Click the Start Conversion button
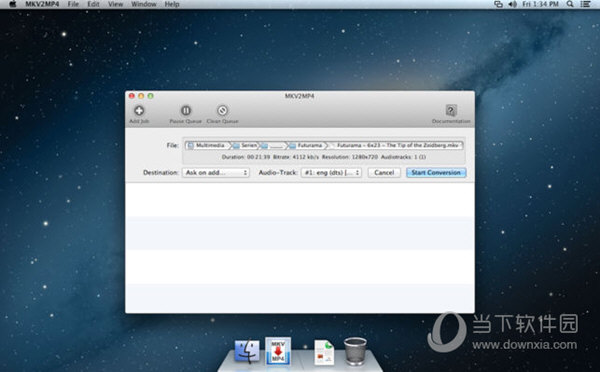 [436, 173]
